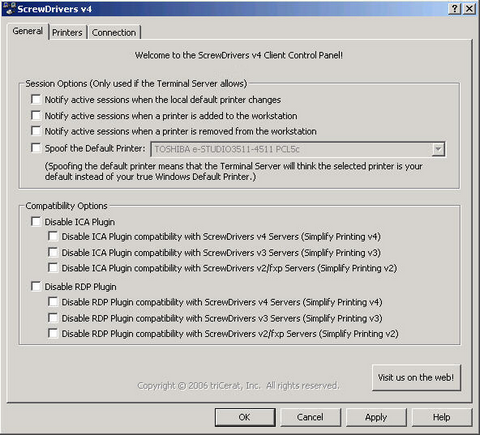Enable Spoof the Default Printer checkbox
Viewport: 480px width, 435px height.
pyautogui.click(x=35, y=148)
